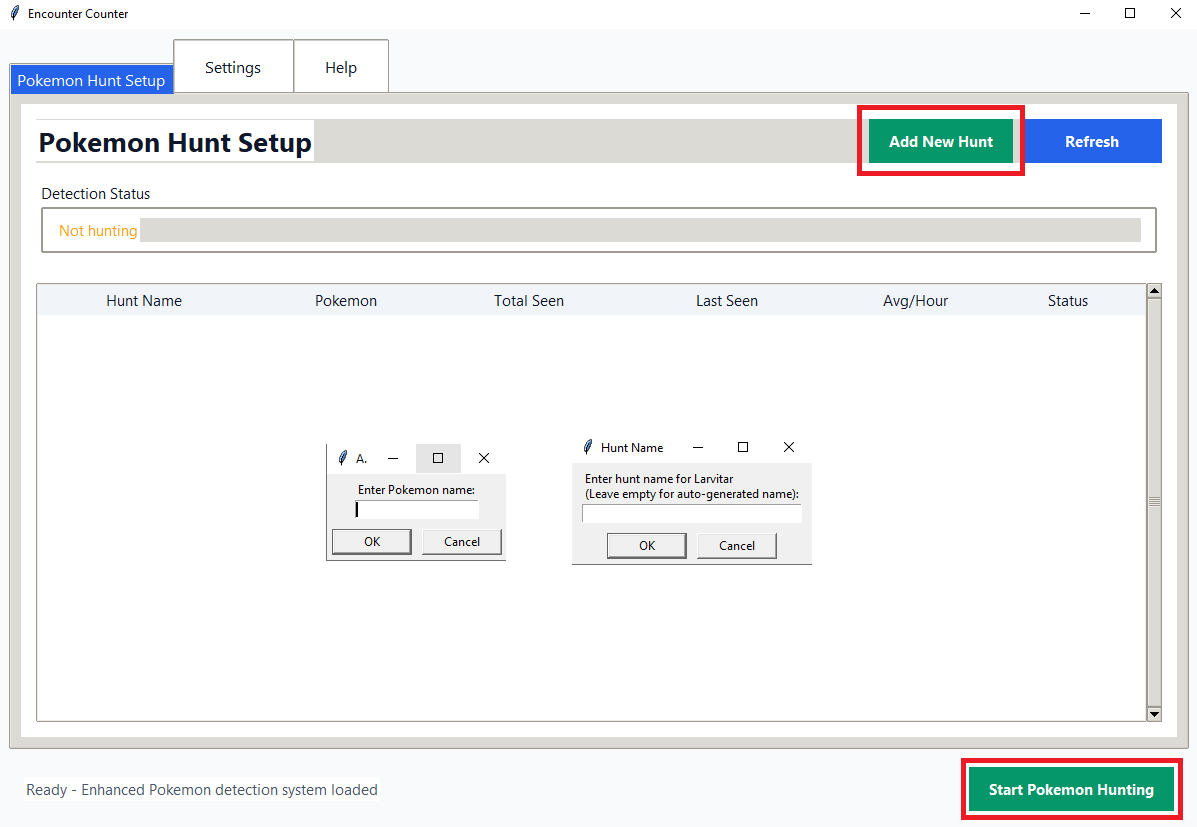The width and height of the screenshot is (1197, 827).
Task: Close the Encounter Counter window
Action: pyautogui.click(x=1176, y=13)
